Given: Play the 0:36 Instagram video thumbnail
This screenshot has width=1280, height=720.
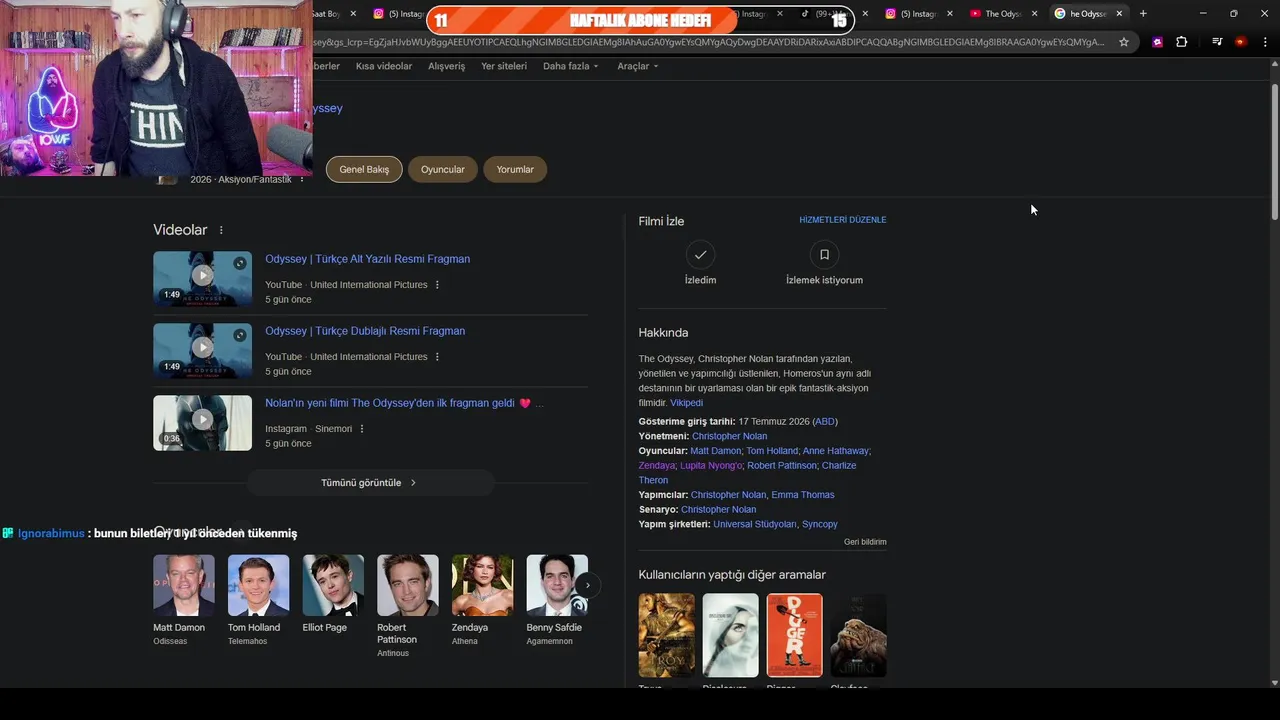Looking at the screenshot, I should [x=202, y=422].
